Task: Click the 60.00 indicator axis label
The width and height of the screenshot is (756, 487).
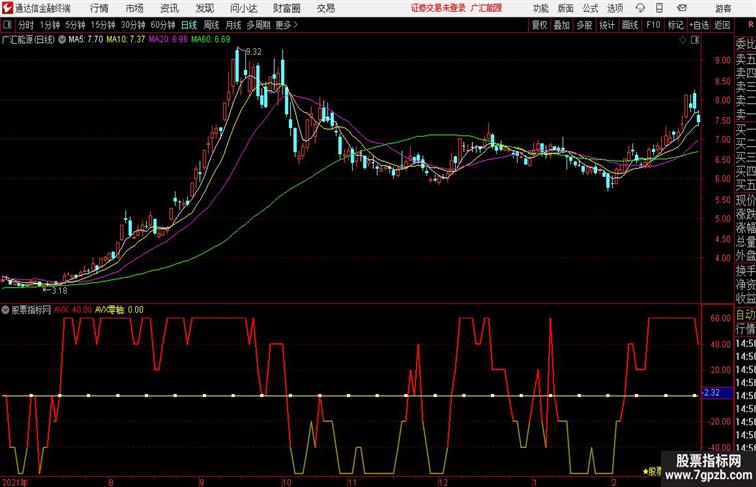Action: [x=720, y=318]
